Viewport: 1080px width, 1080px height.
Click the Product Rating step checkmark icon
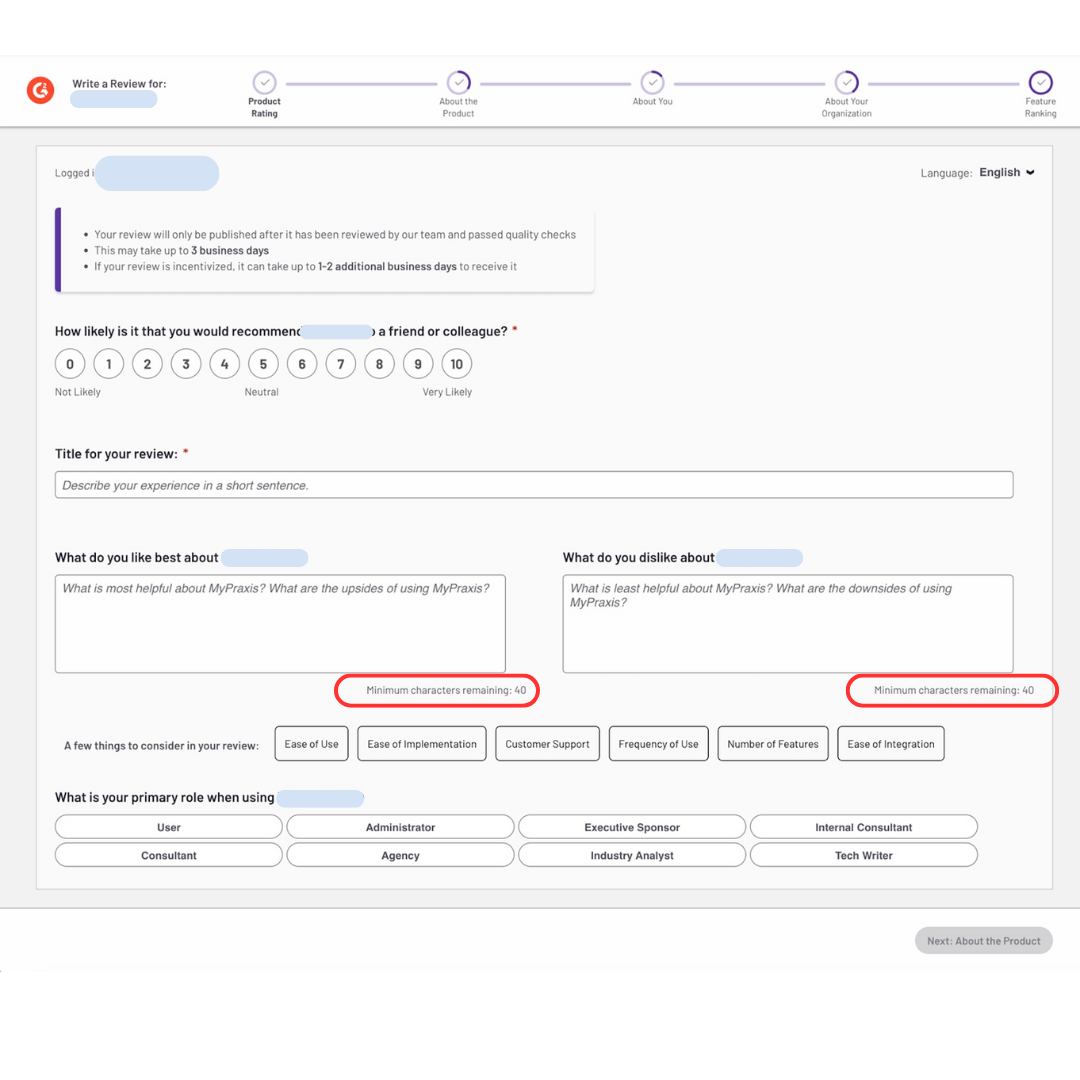click(x=264, y=82)
